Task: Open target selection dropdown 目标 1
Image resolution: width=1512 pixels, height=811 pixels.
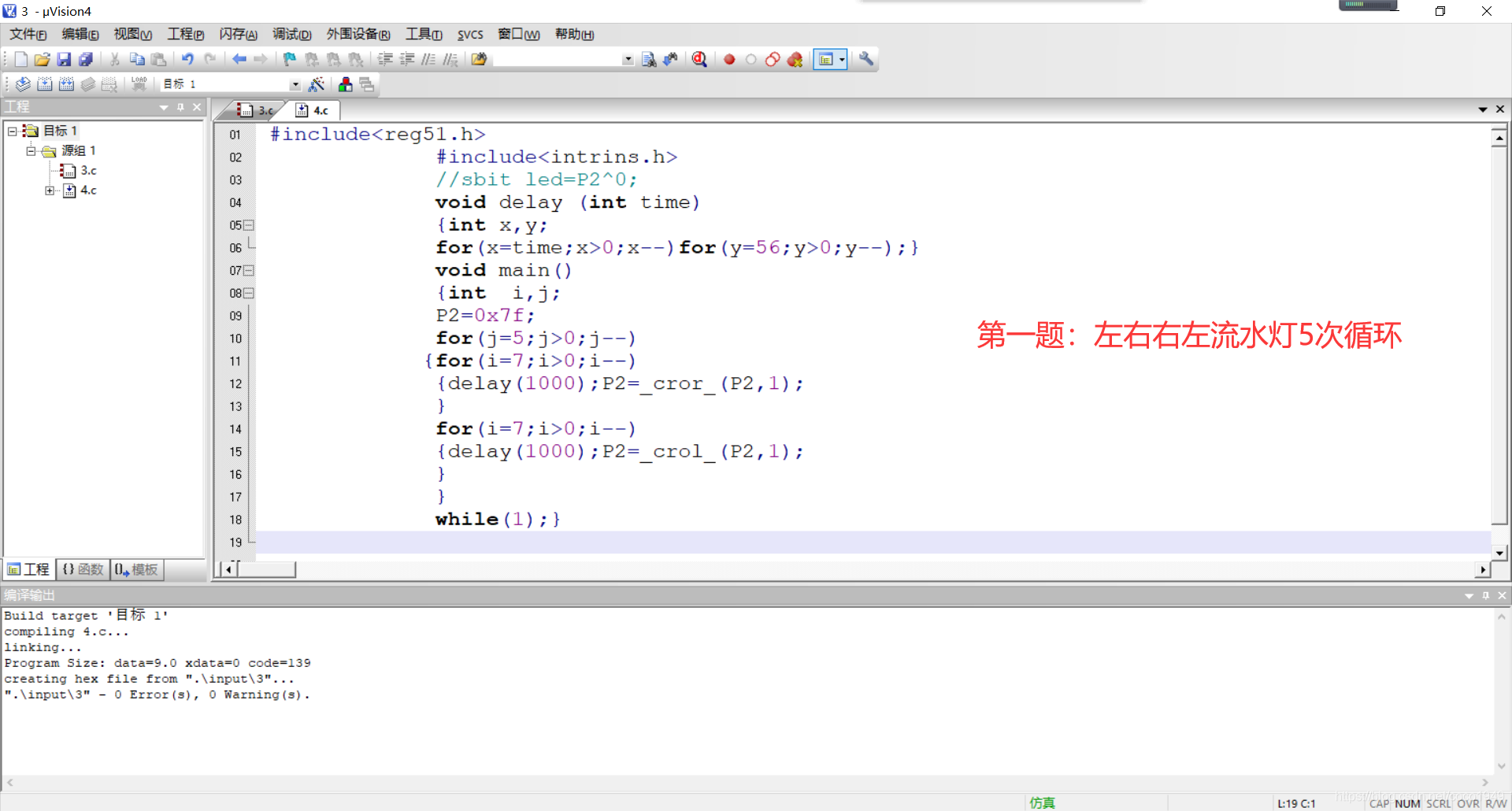Action: (295, 84)
